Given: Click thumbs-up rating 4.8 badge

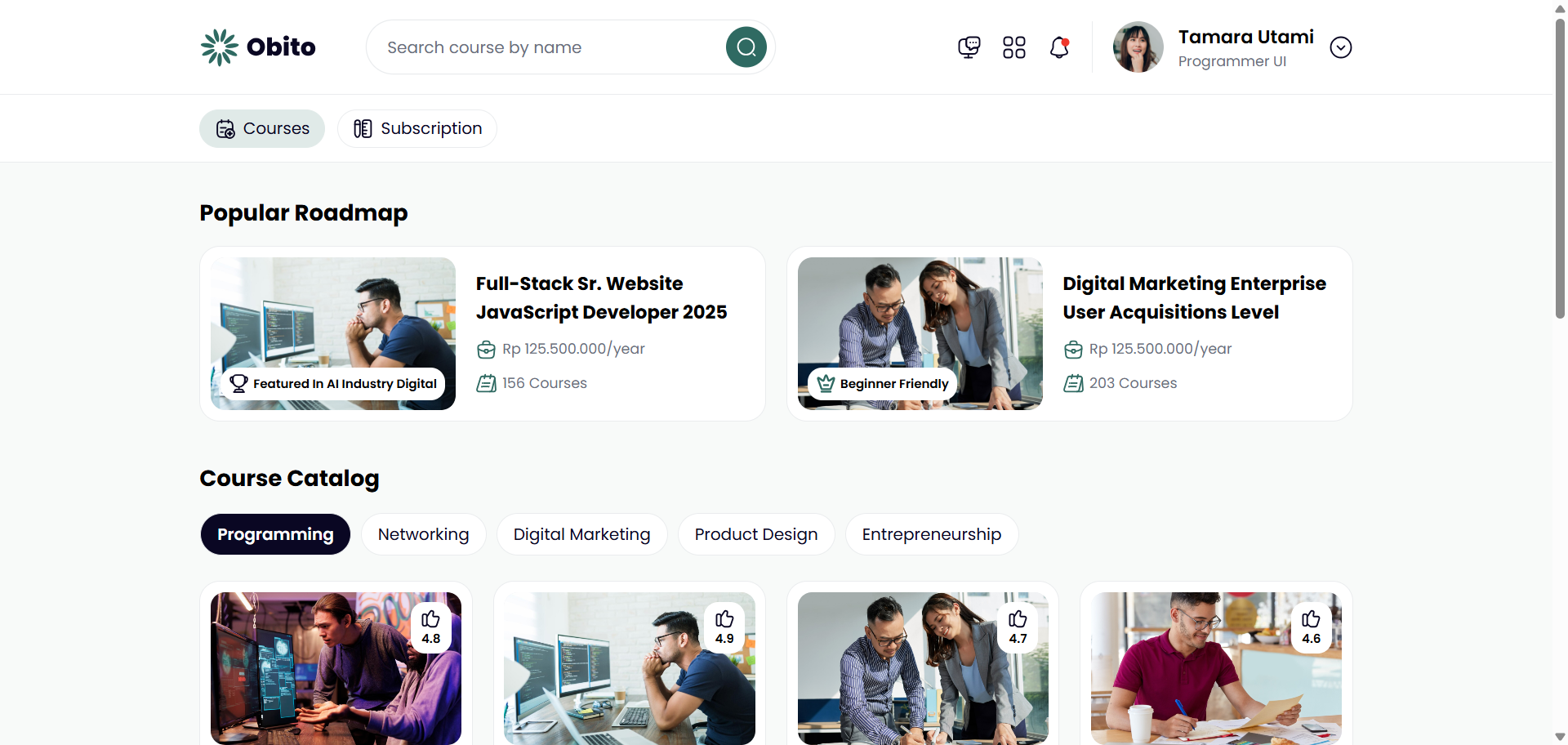Looking at the screenshot, I should 430,627.
